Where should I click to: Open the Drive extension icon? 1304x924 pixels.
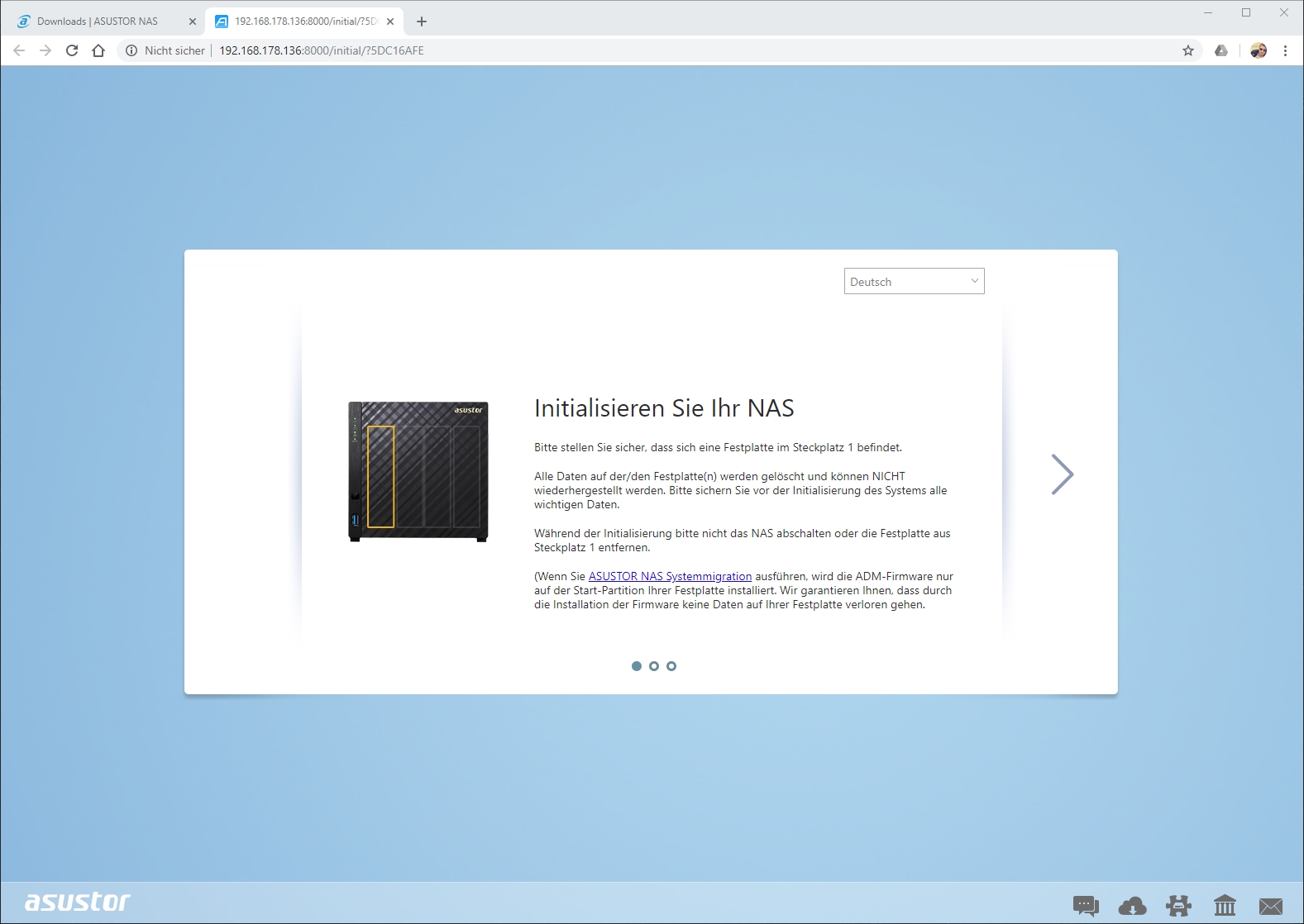click(x=1221, y=50)
